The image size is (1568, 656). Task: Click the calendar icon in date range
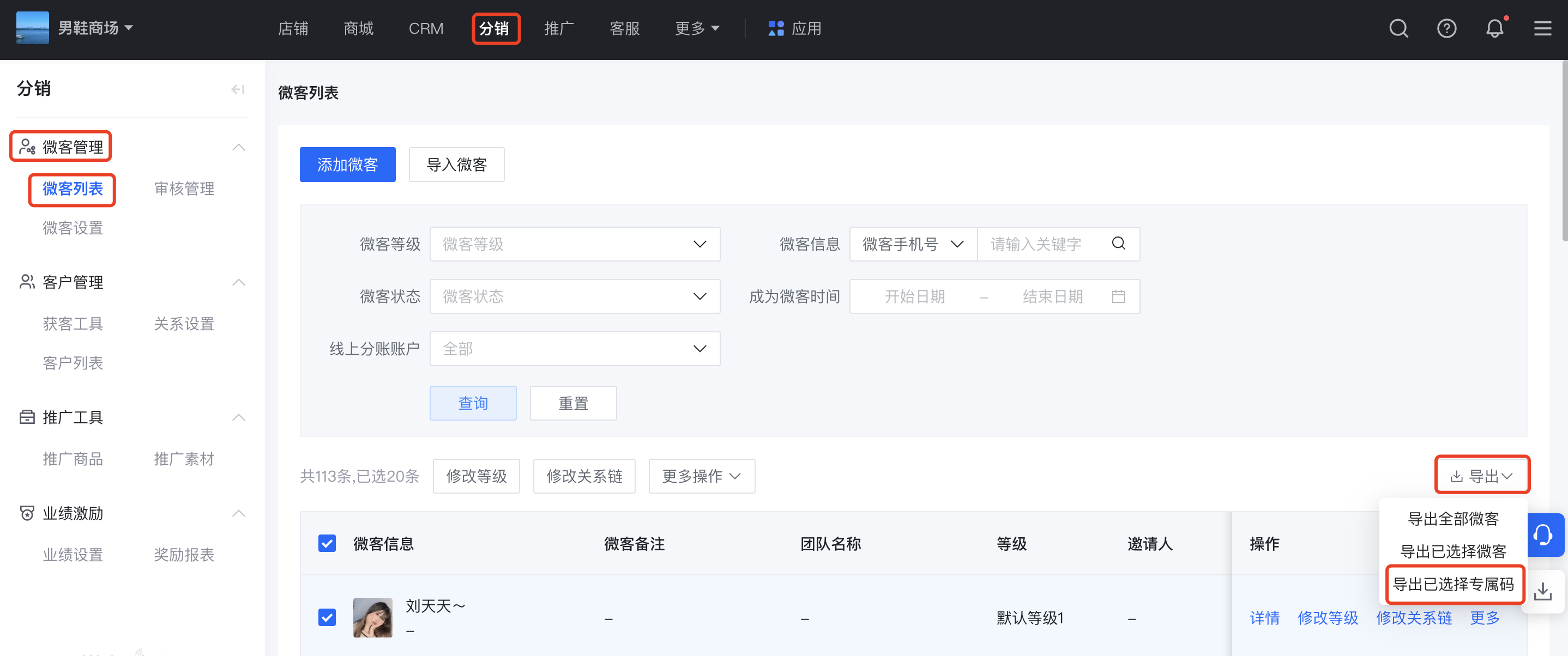(1118, 296)
